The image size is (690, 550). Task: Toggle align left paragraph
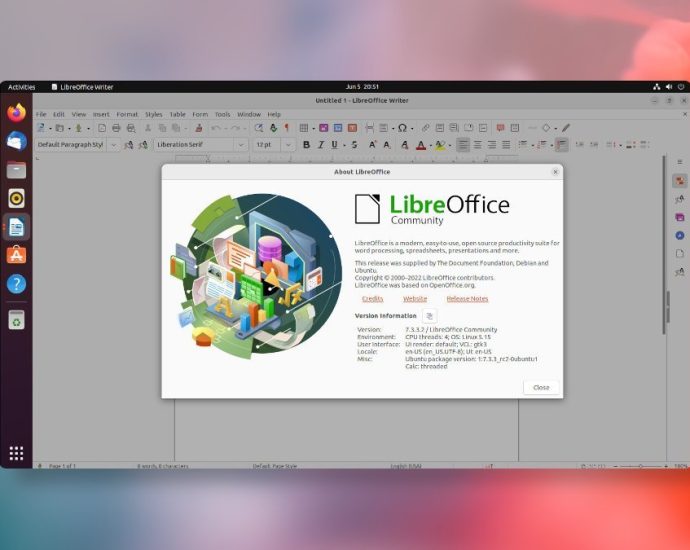tap(462, 145)
